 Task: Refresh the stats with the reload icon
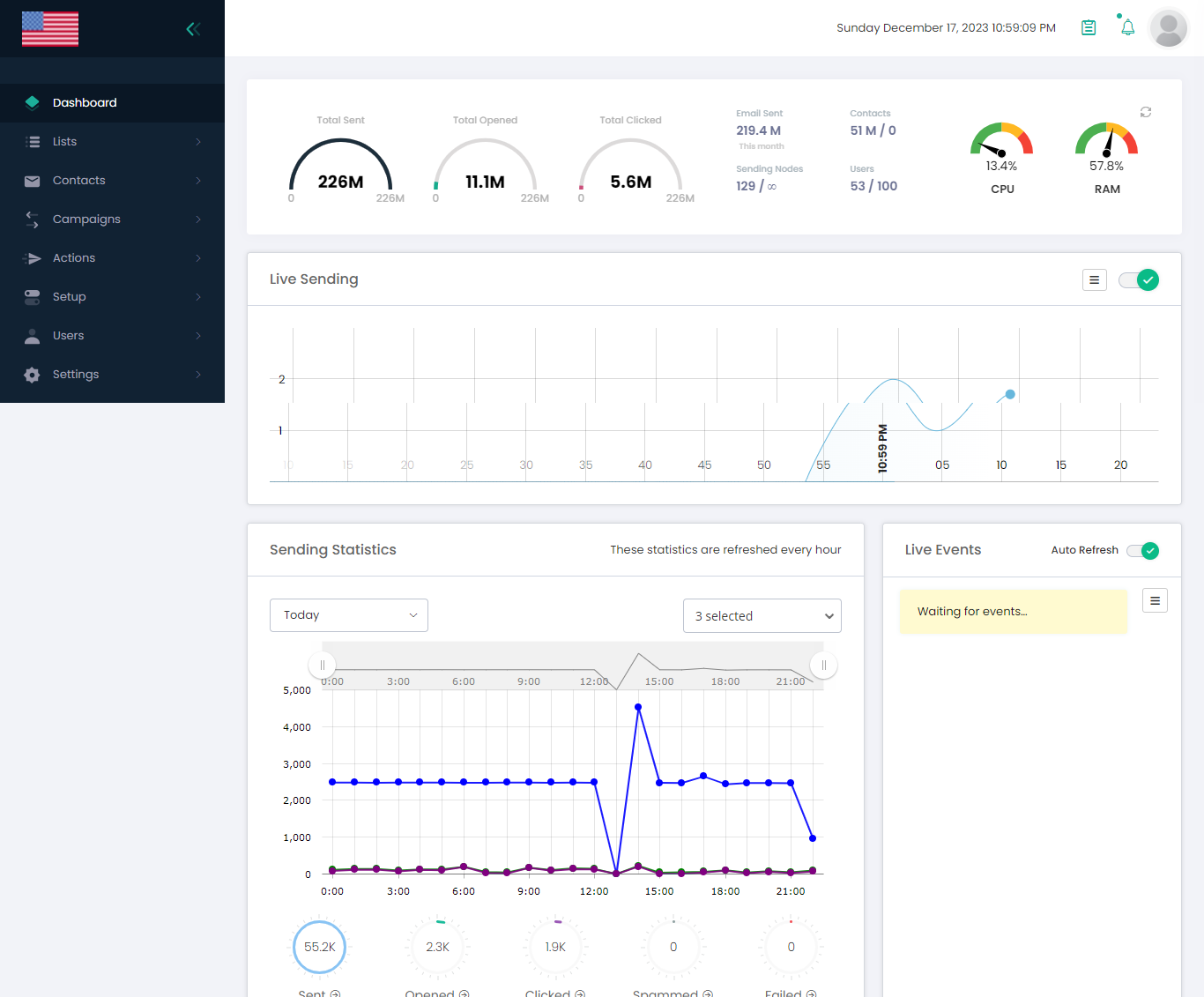[x=1146, y=112]
